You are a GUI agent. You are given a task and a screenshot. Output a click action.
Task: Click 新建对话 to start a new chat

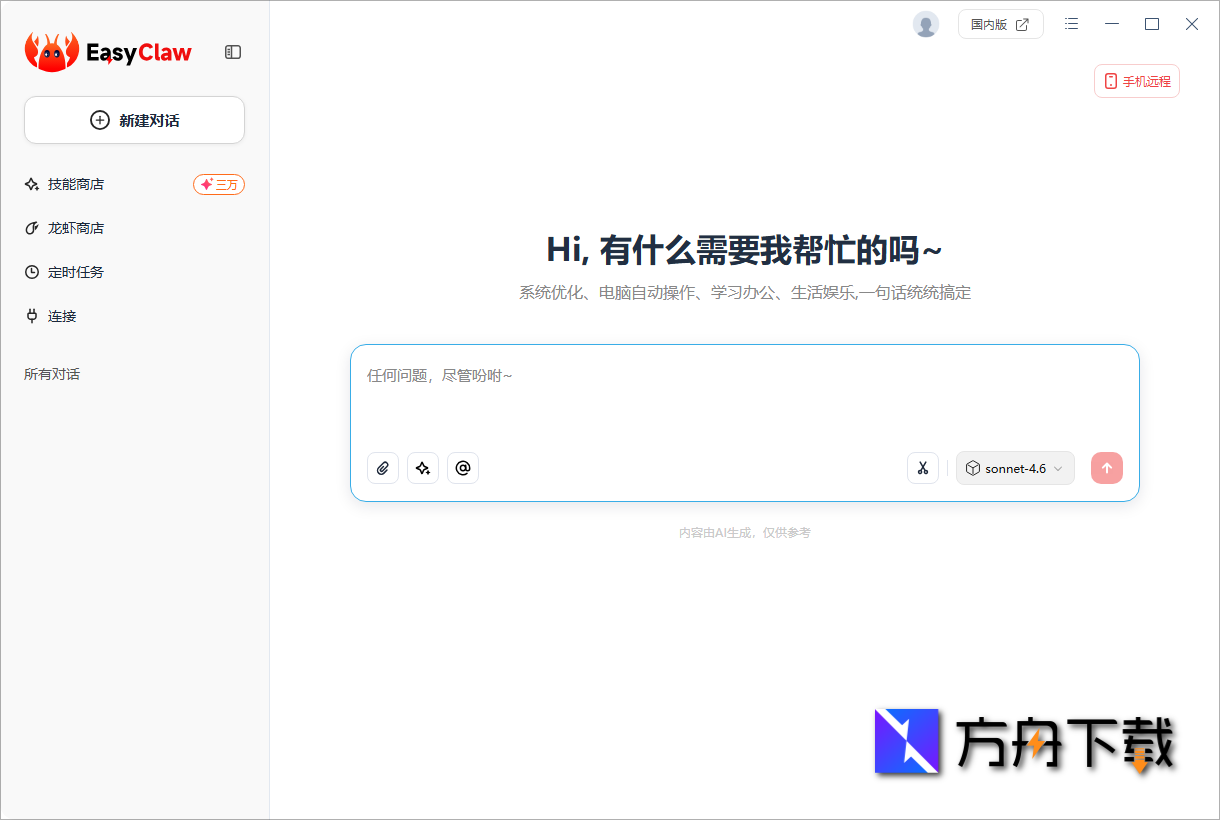[134, 119]
